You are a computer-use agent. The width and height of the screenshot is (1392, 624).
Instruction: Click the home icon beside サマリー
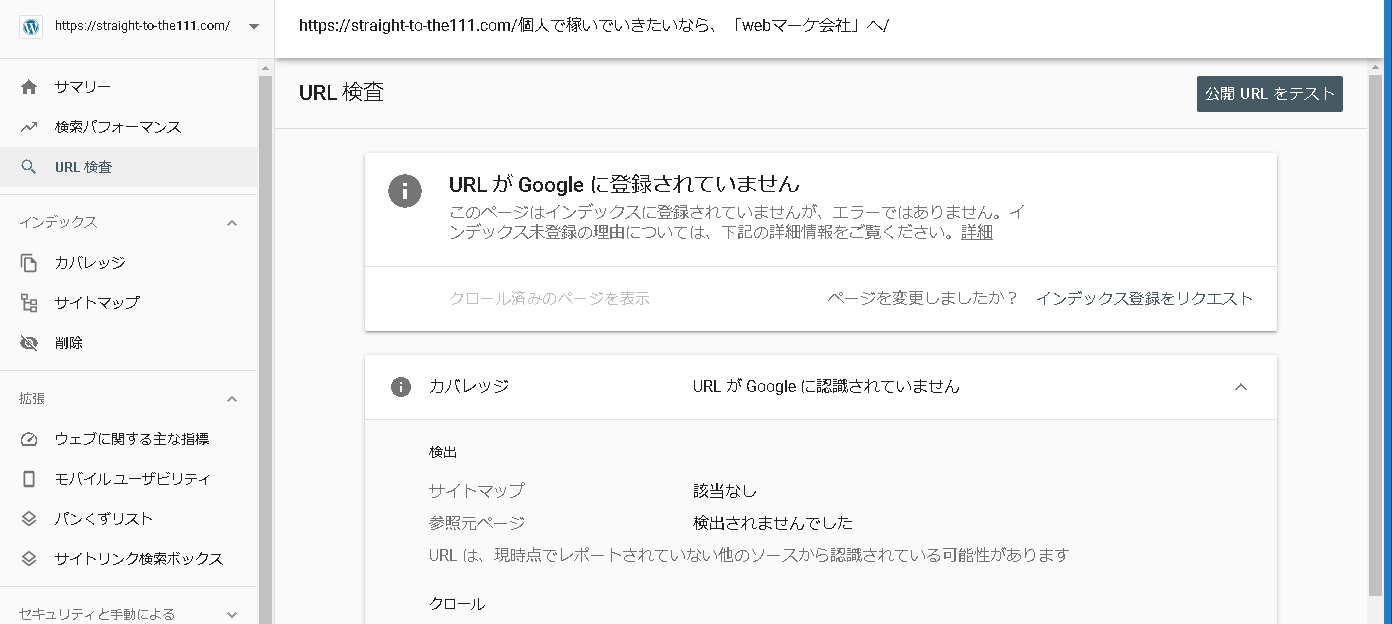click(29, 87)
